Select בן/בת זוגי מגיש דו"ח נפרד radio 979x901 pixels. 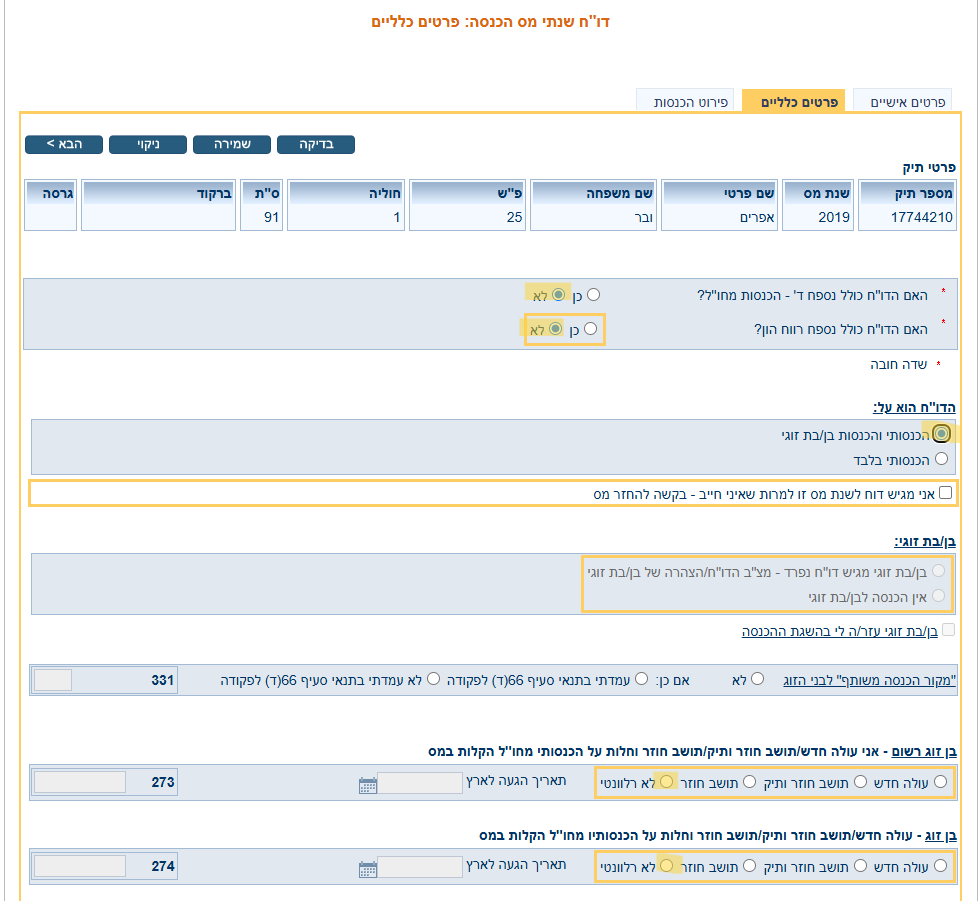[938, 570]
